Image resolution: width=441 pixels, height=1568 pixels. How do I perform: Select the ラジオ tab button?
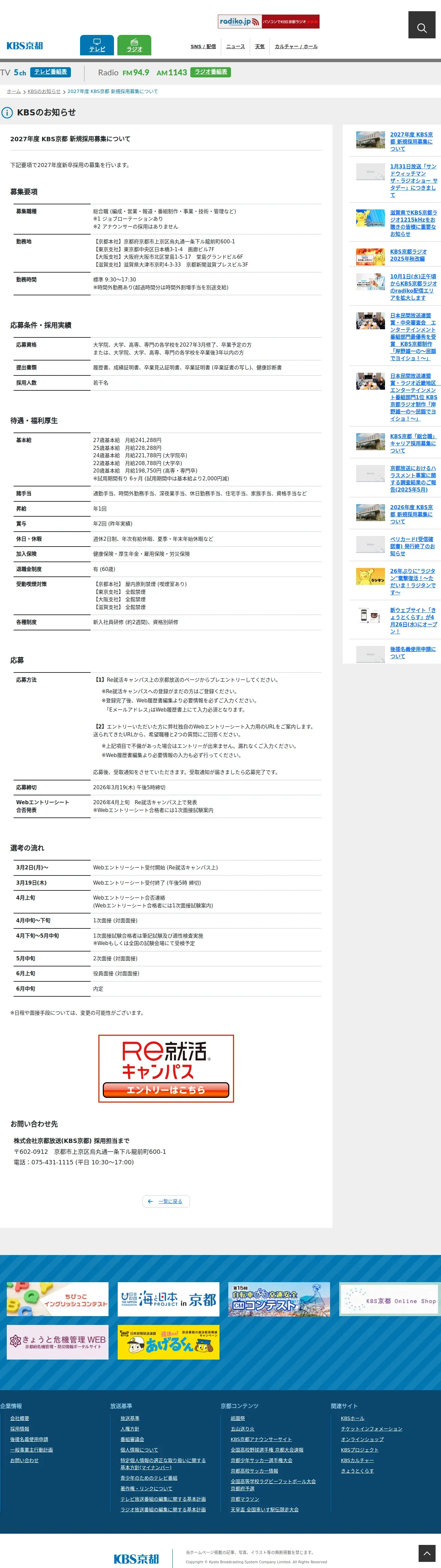(134, 45)
